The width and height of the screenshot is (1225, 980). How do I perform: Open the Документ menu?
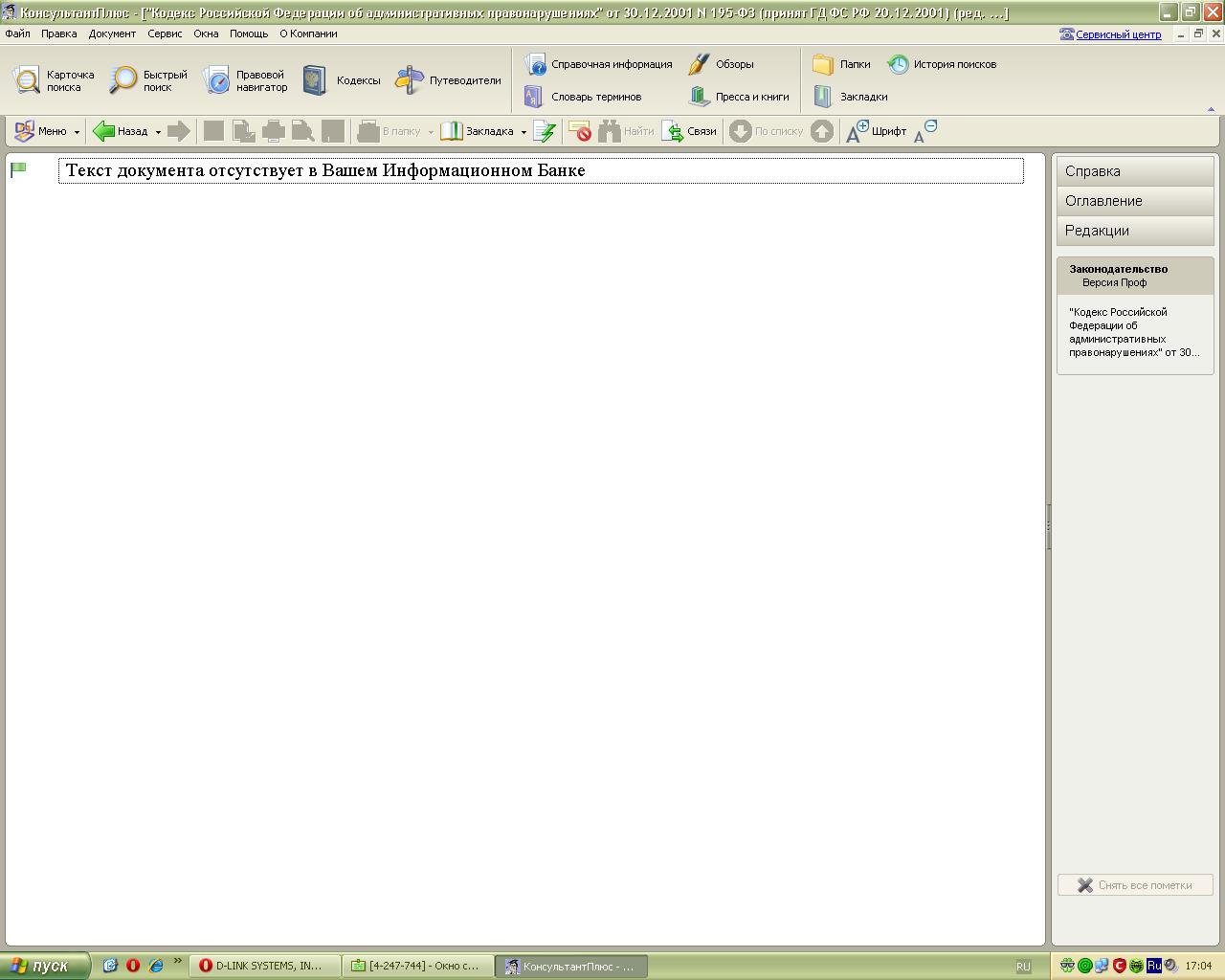tap(112, 33)
